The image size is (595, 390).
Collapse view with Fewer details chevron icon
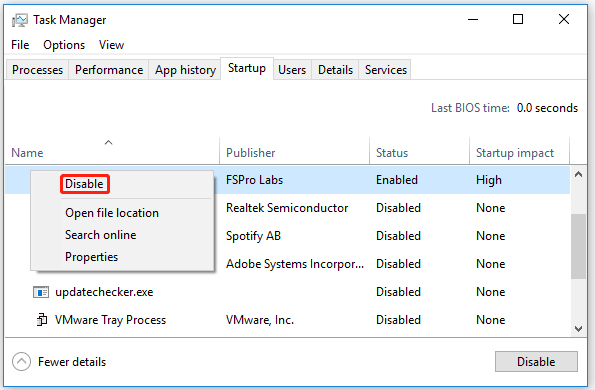pos(21,362)
